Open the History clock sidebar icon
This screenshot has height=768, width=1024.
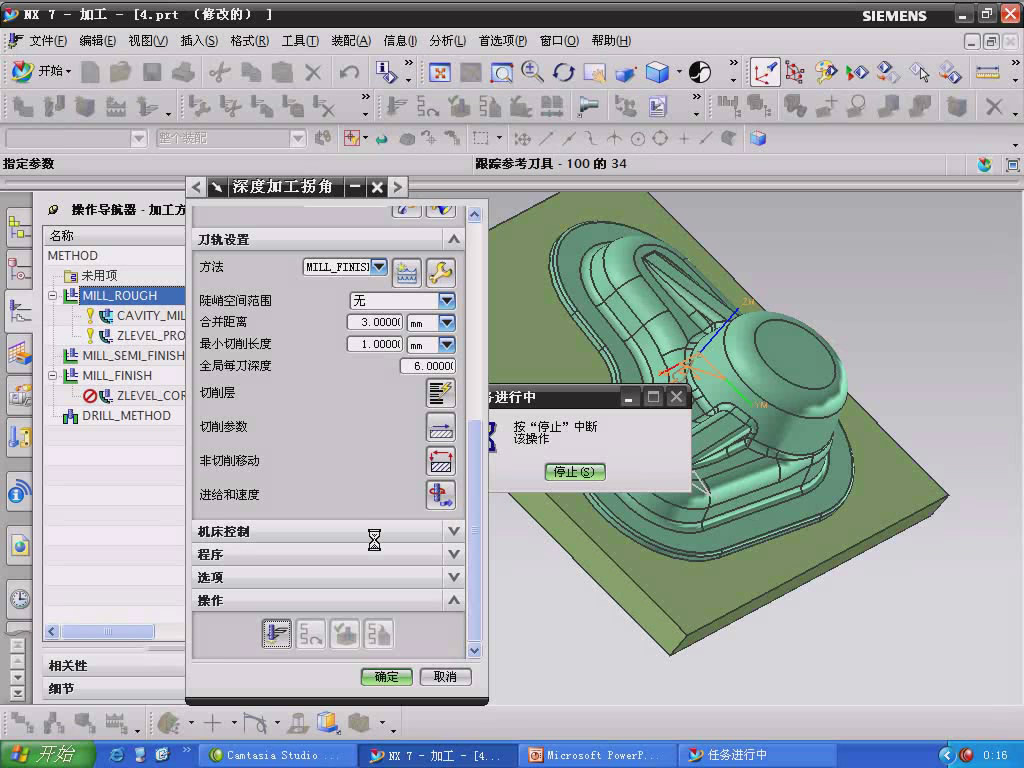click(x=20, y=598)
